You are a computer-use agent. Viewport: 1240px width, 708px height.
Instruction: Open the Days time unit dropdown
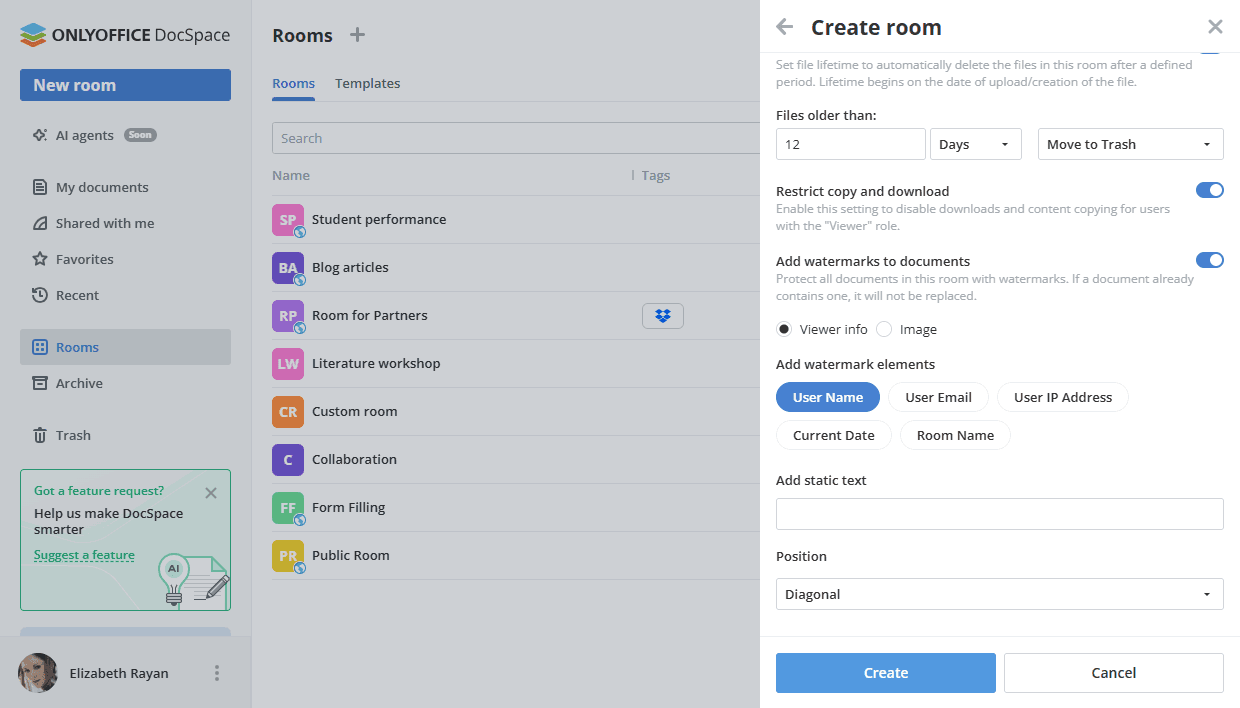[x=975, y=144]
